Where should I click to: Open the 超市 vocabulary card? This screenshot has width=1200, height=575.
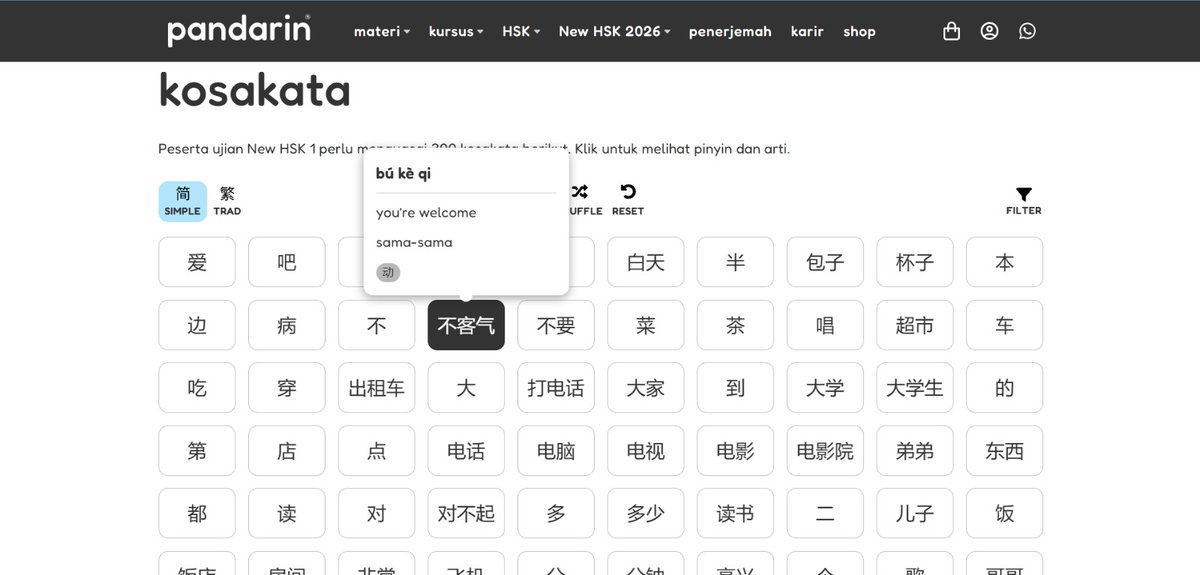[x=915, y=325]
